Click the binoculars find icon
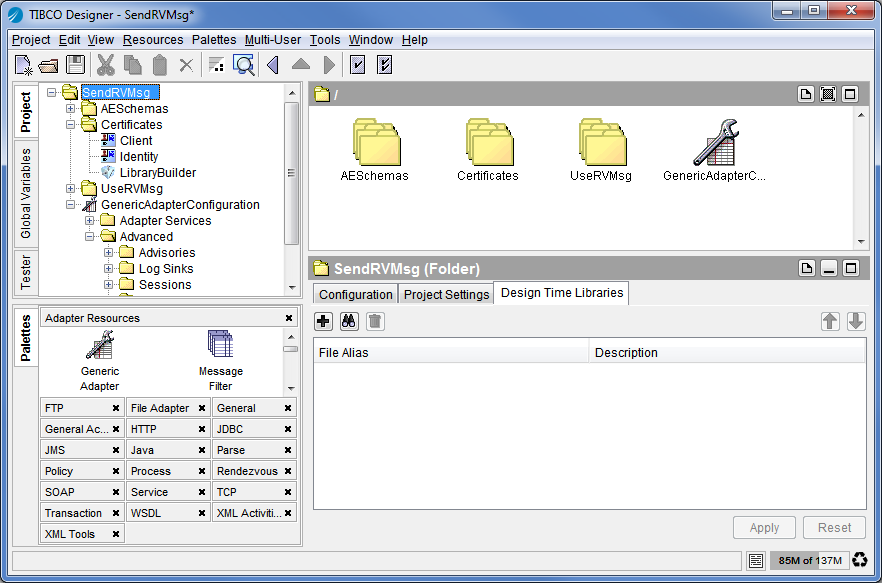Viewport: 882px width, 583px height. pyautogui.click(x=349, y=321)
